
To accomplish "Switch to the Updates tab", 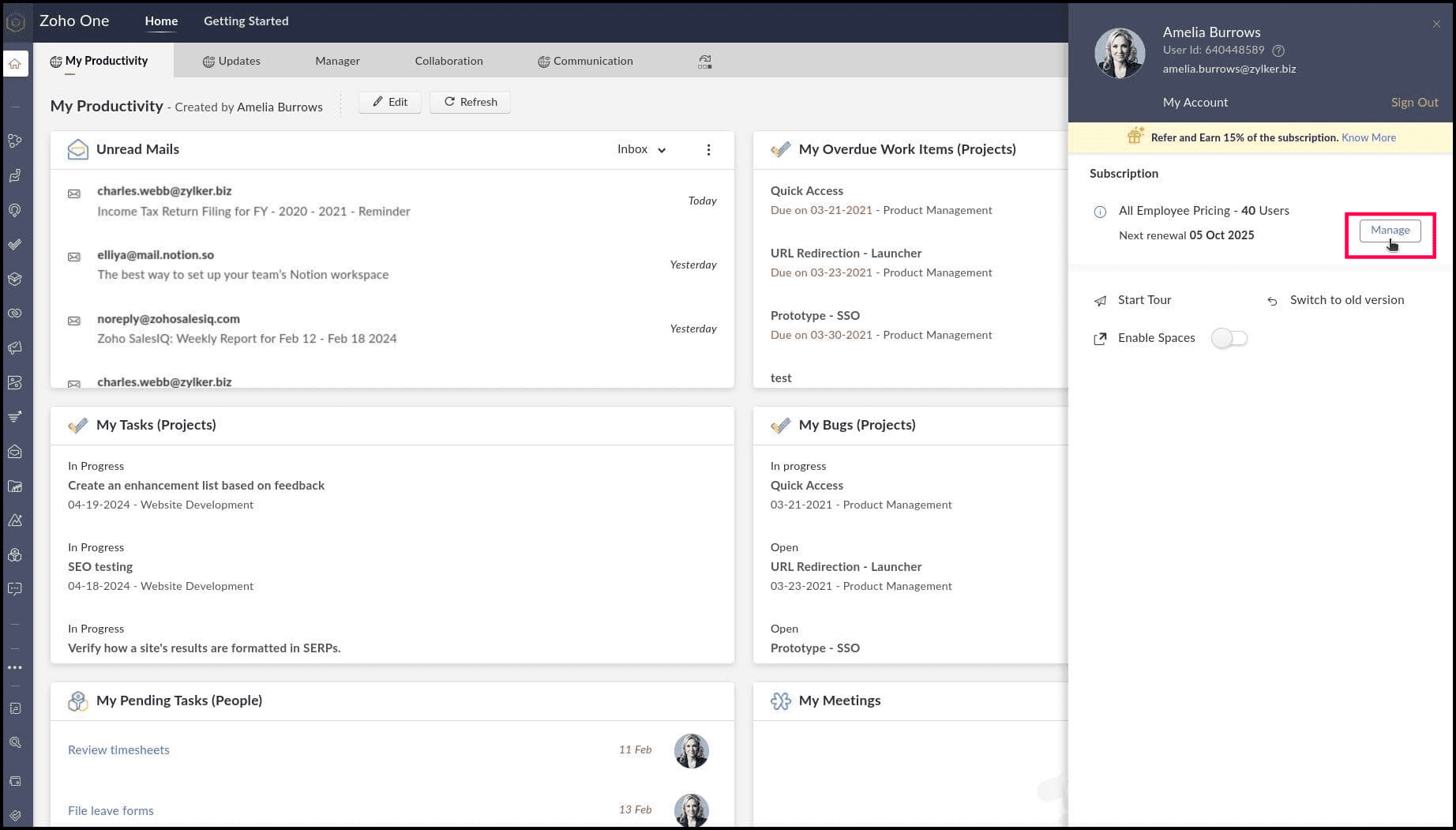I will [x=231, y=61].
